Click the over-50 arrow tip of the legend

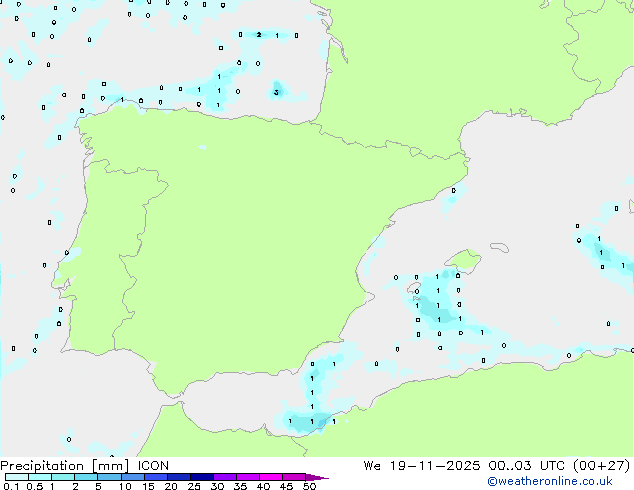click(317, 477)
